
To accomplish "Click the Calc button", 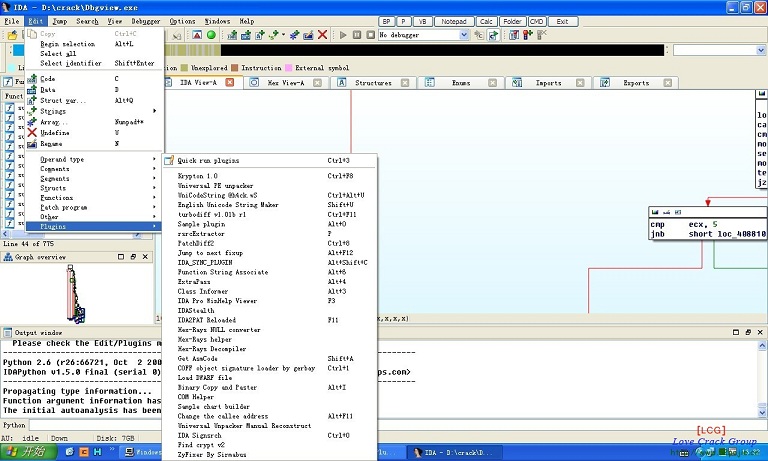I will 486,20.
